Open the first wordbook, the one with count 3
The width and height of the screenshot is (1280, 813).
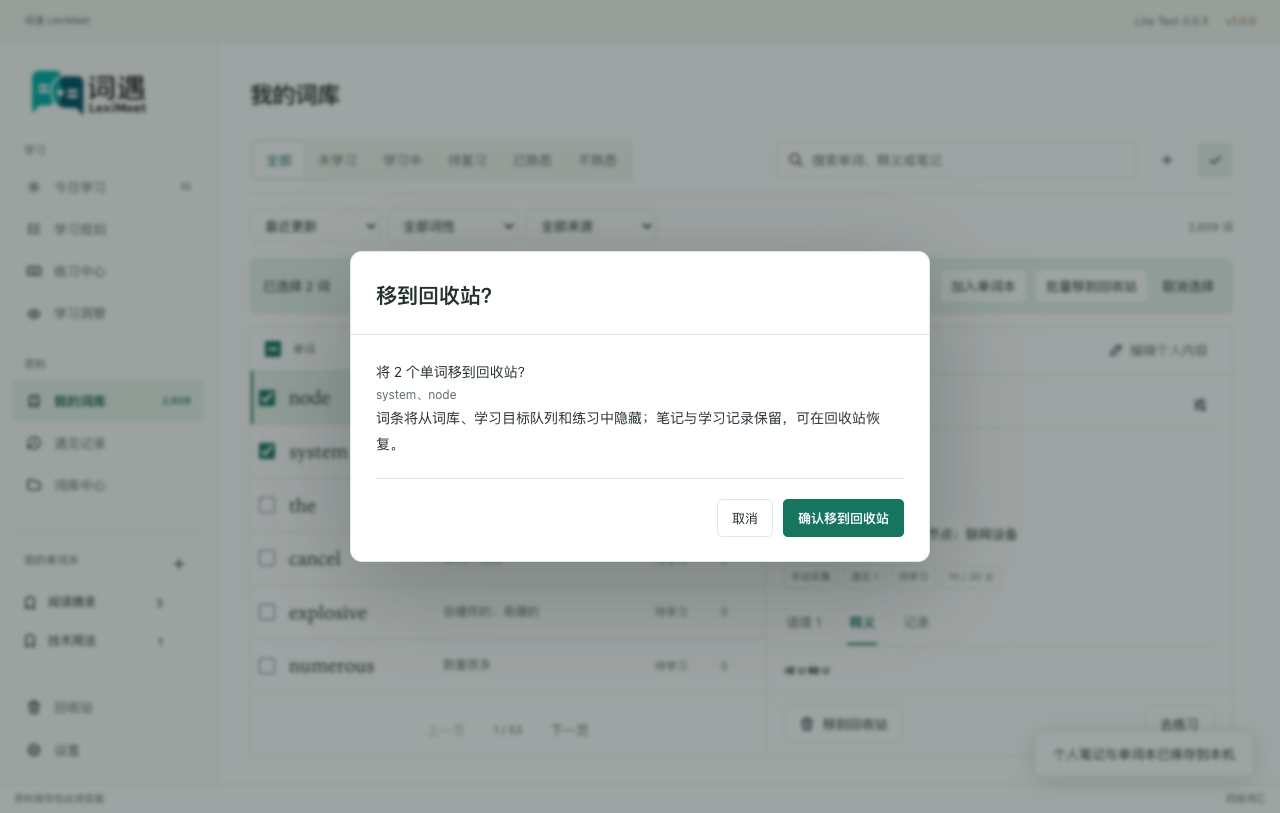pos(95,602)
